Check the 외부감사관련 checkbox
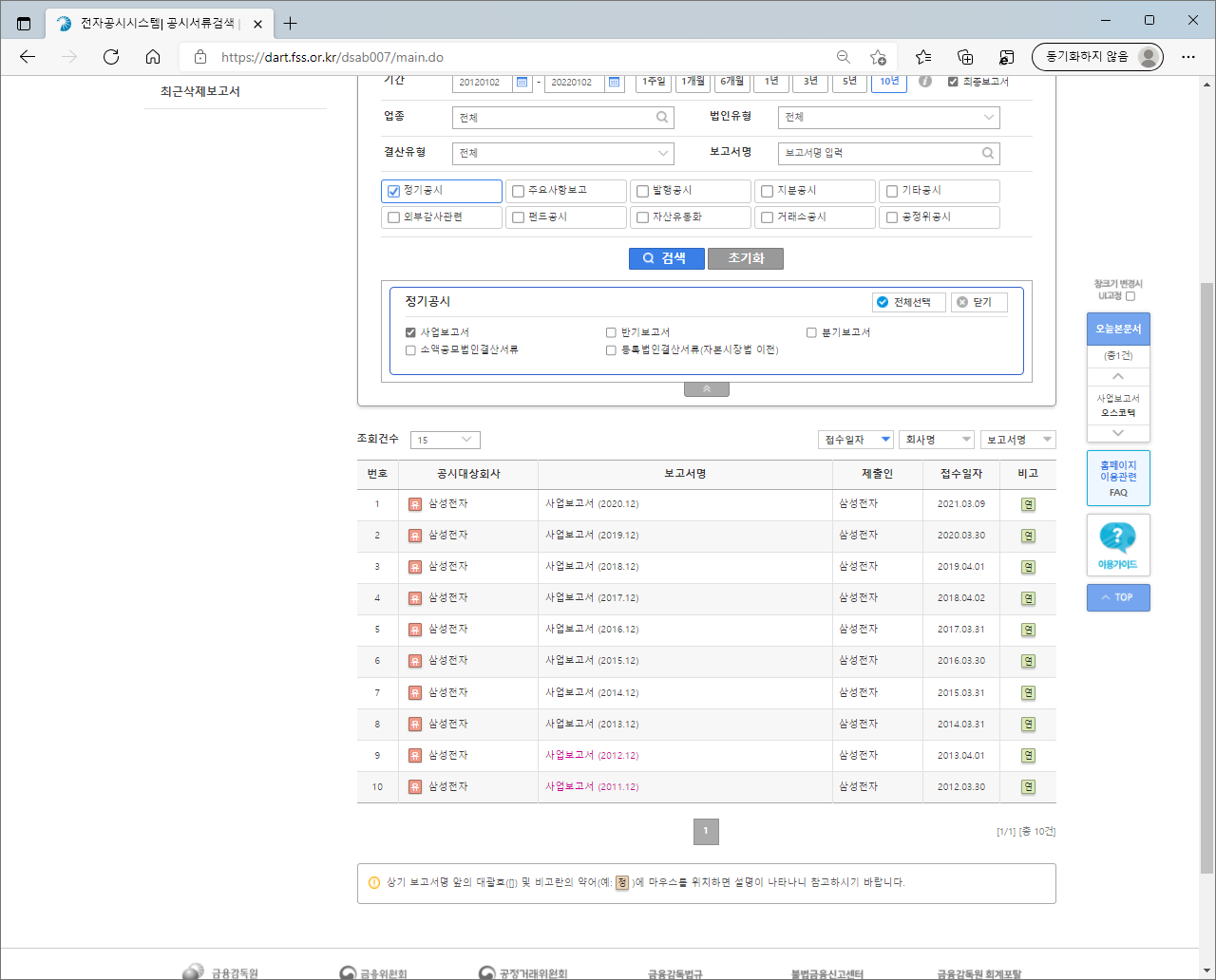The width and height of the screenshot is (1216, 980). 393,217
